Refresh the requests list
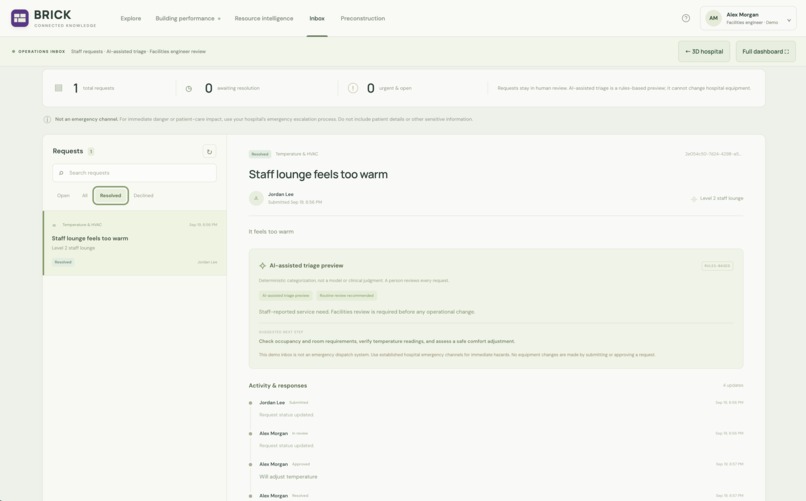Viewport: 806px width, 501px height. pos(209,152)
